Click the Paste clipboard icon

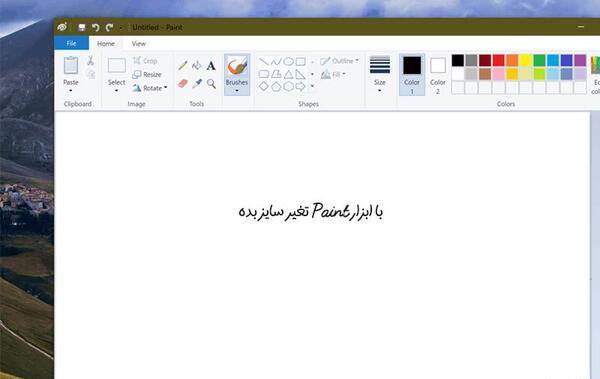(x=71, y=65)
